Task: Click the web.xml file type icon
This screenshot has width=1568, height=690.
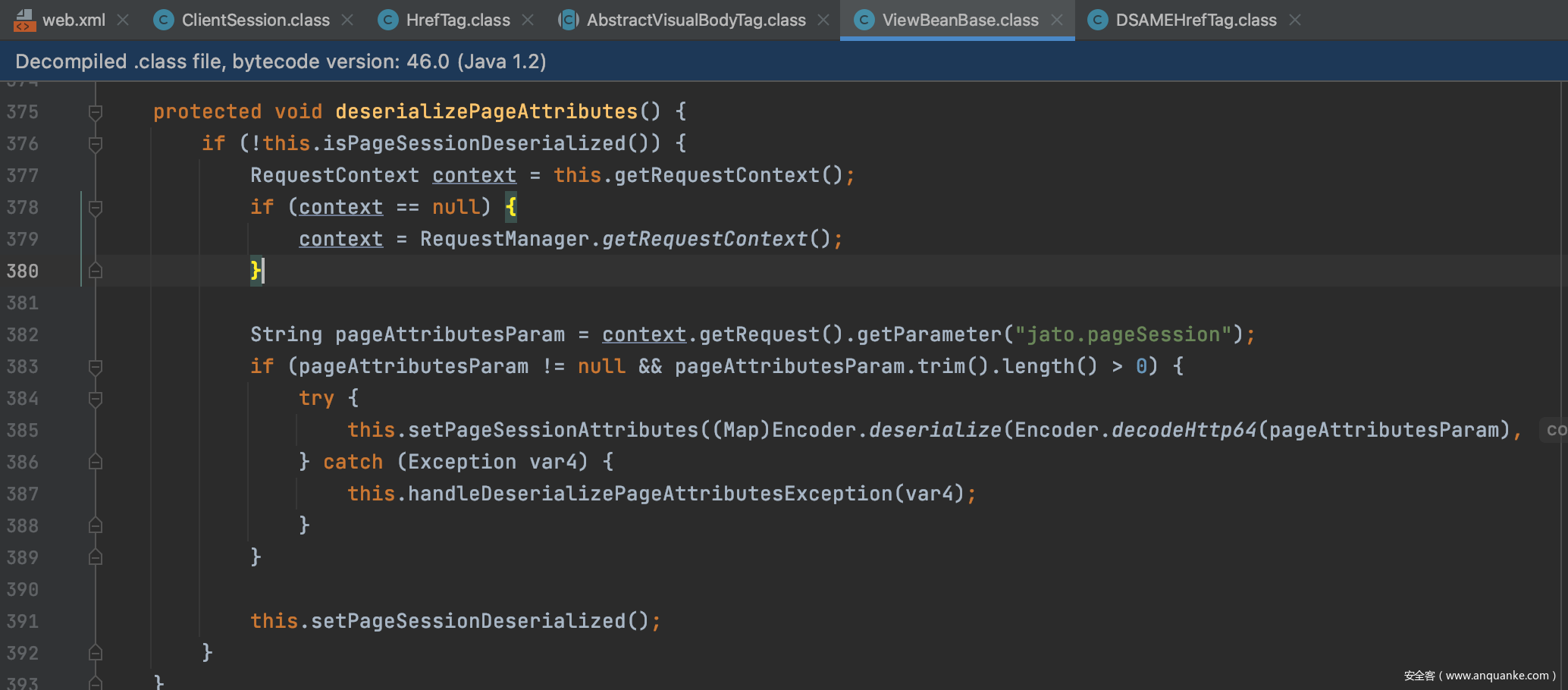Action: [24, 20]
